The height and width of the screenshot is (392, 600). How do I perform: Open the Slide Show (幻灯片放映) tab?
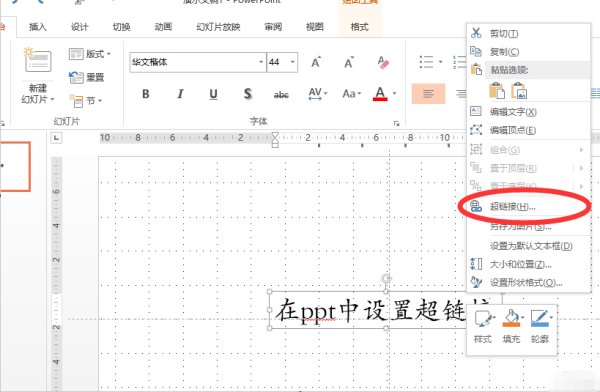218,27
